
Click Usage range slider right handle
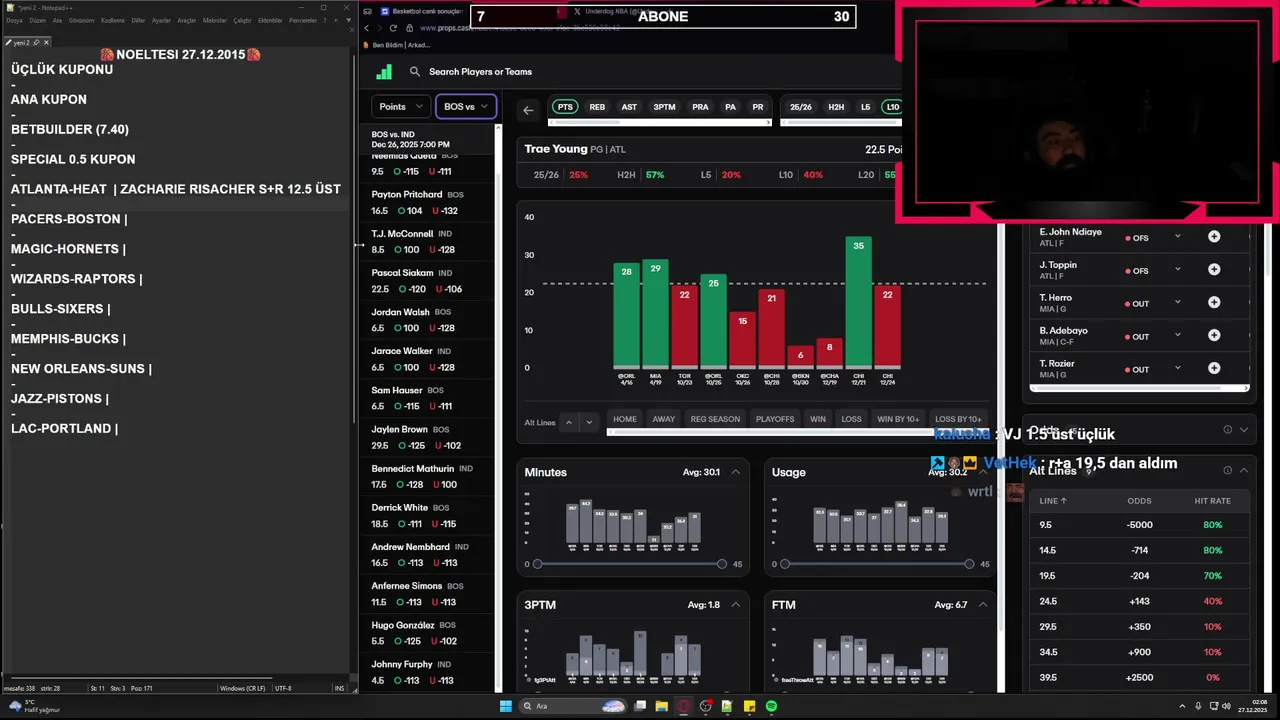[969, 564]
